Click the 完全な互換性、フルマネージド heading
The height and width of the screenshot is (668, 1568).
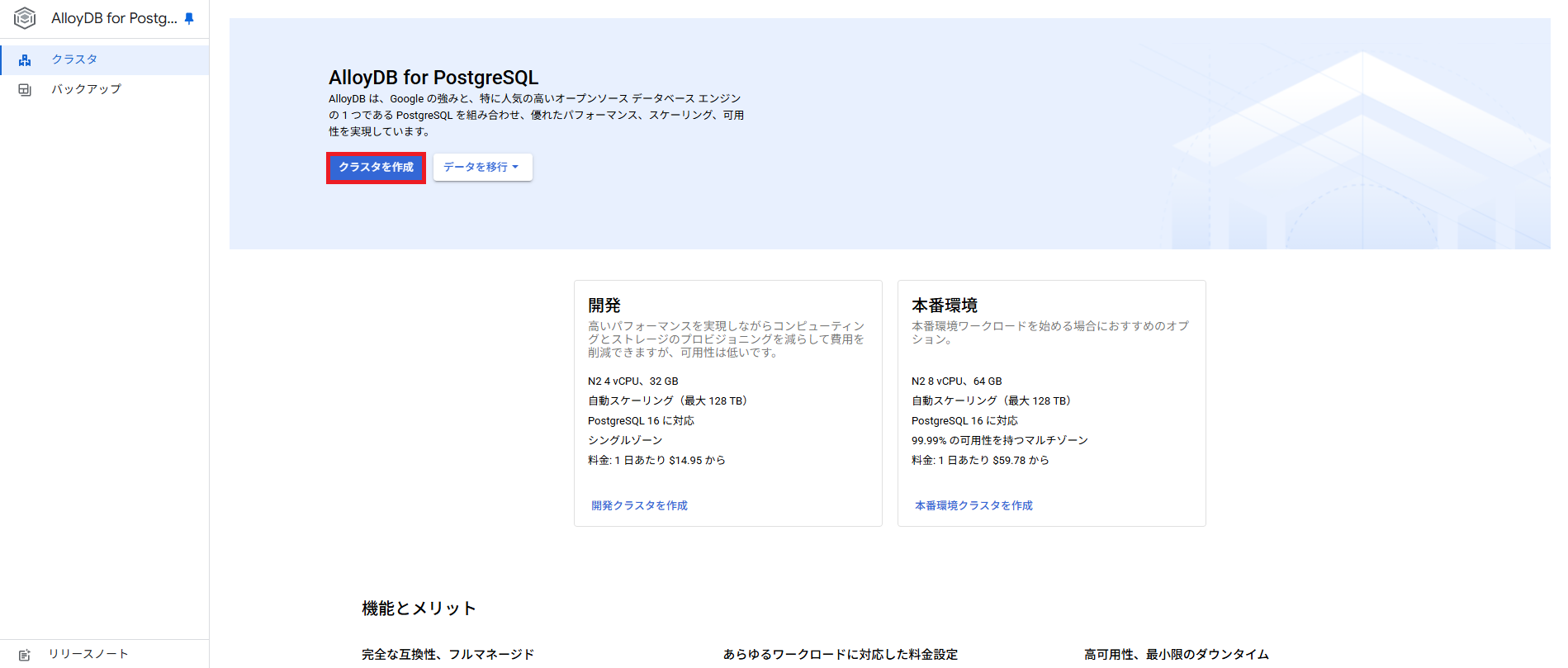(448, 655)
